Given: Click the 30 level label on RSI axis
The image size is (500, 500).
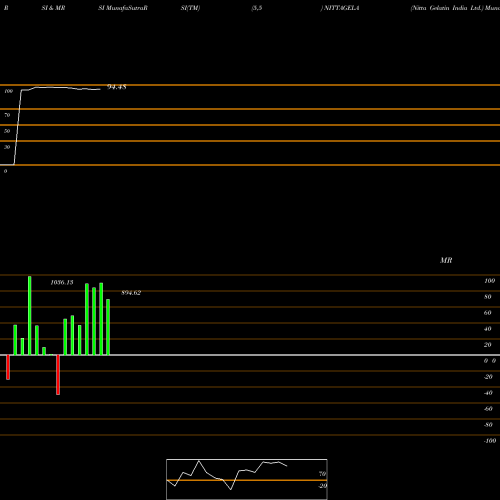Looking at the screenshot, I should (x=7, y=147).
